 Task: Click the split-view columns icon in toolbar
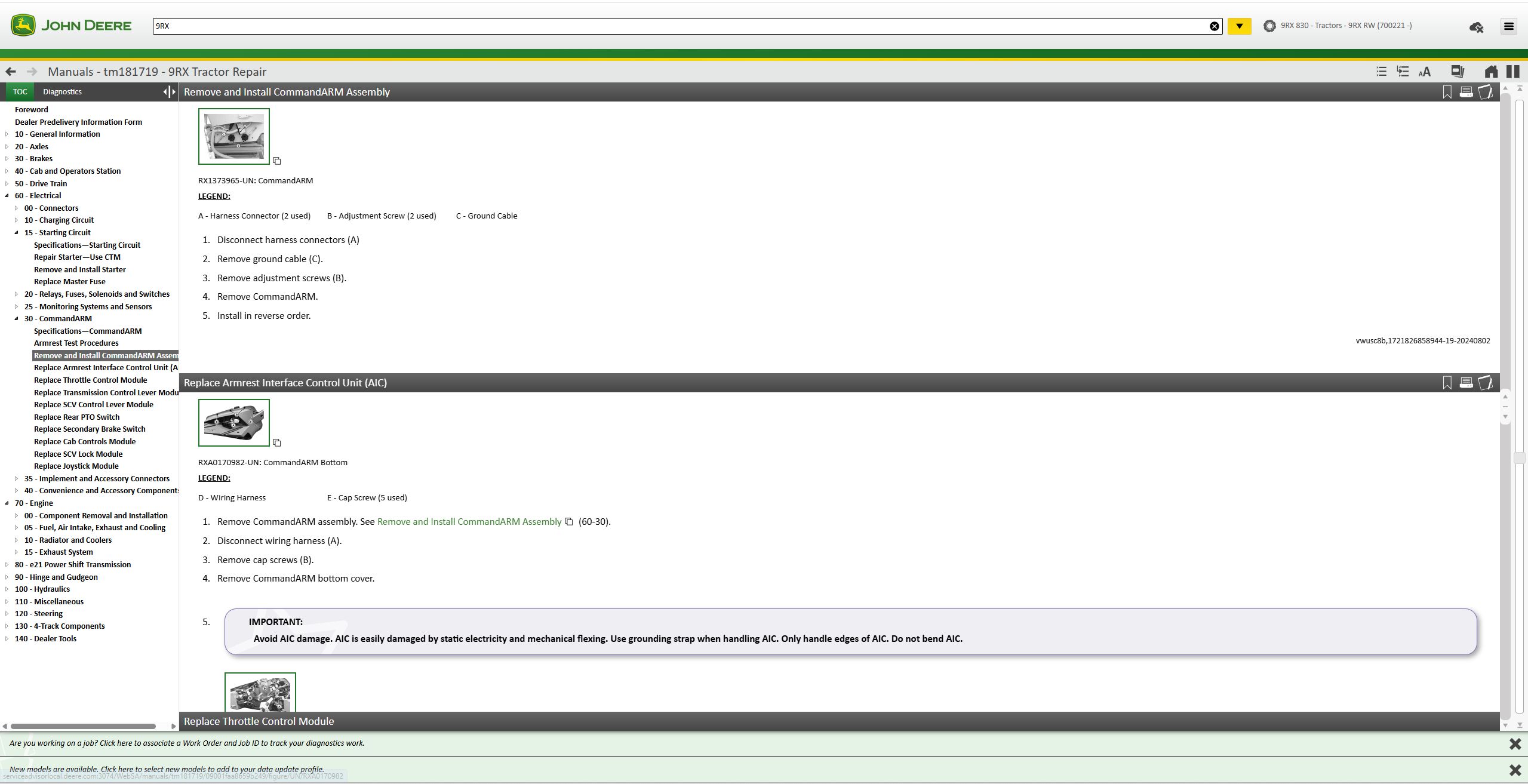pyautogui.click(x=1512, y=72)
